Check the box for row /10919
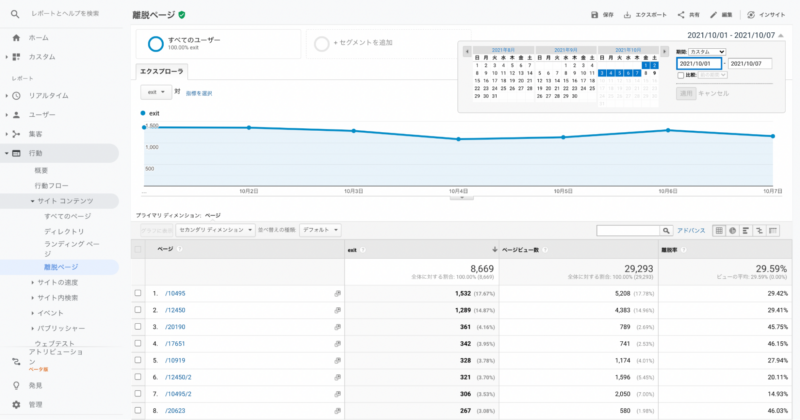800x420 pixels. click(138, 360)
